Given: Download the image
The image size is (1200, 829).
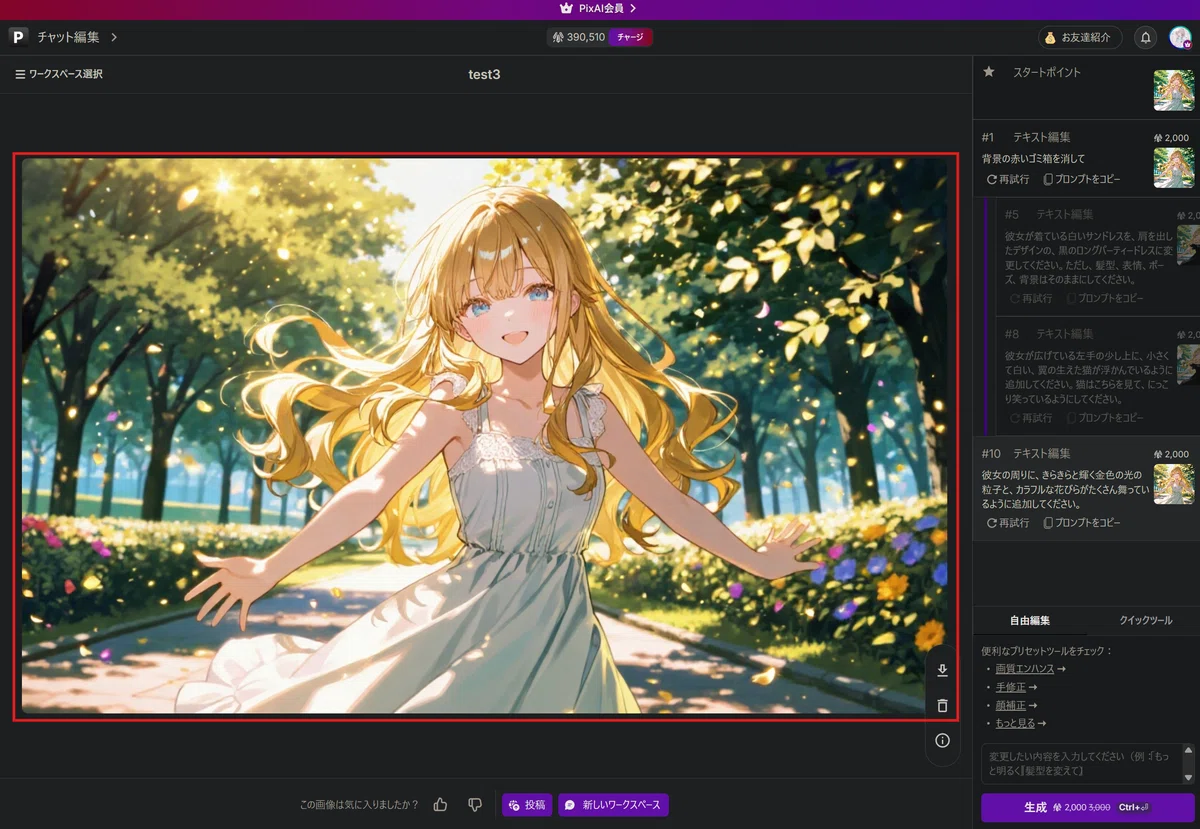Looking at the screenshot, I should (942, 671).
